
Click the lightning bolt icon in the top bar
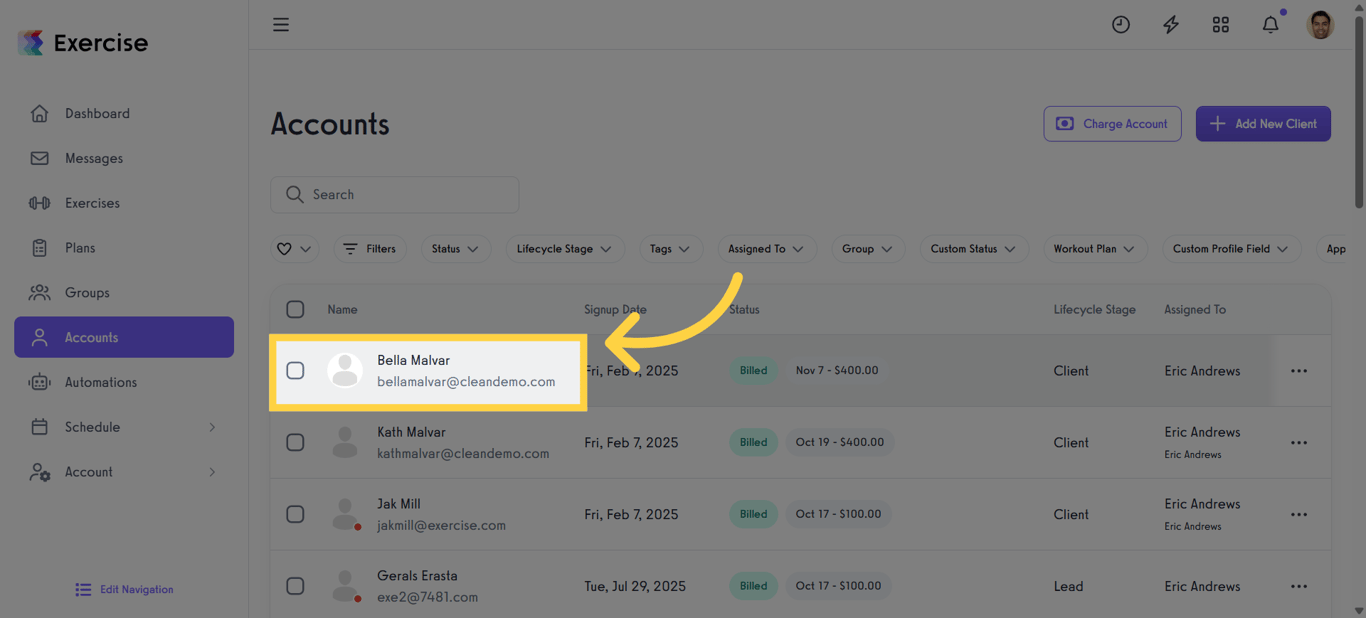(1170, 24)
